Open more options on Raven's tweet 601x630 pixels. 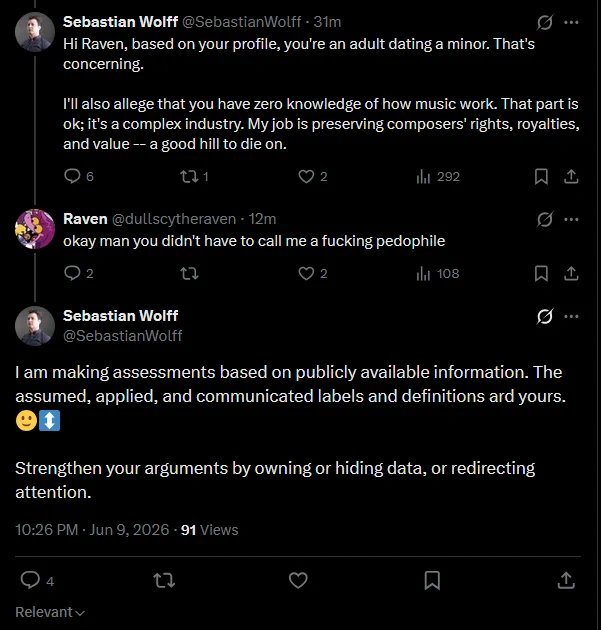[571, 219]
